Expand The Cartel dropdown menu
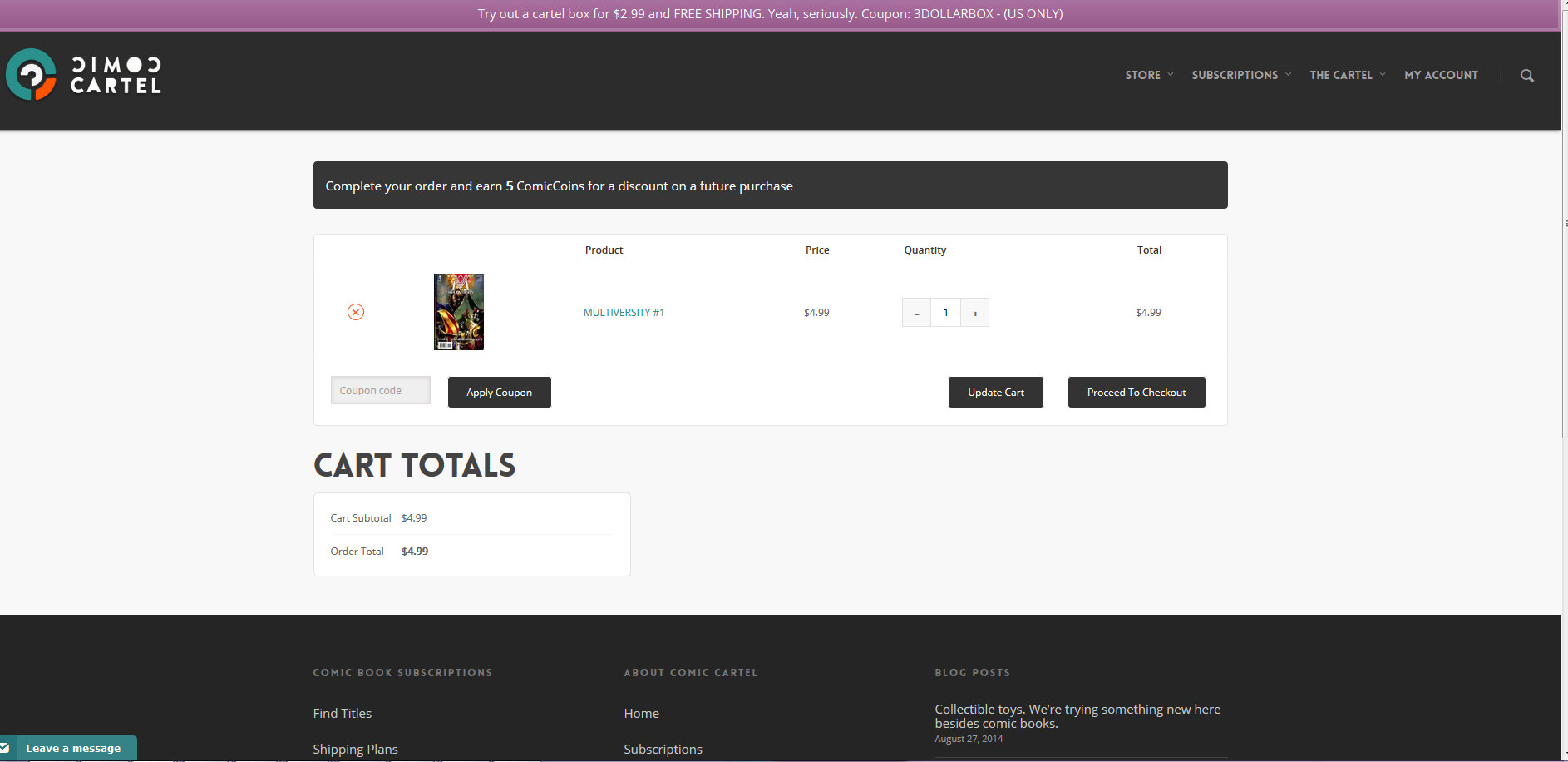This screenshot has height=762, width=1568. click(x=1347, y=75)
